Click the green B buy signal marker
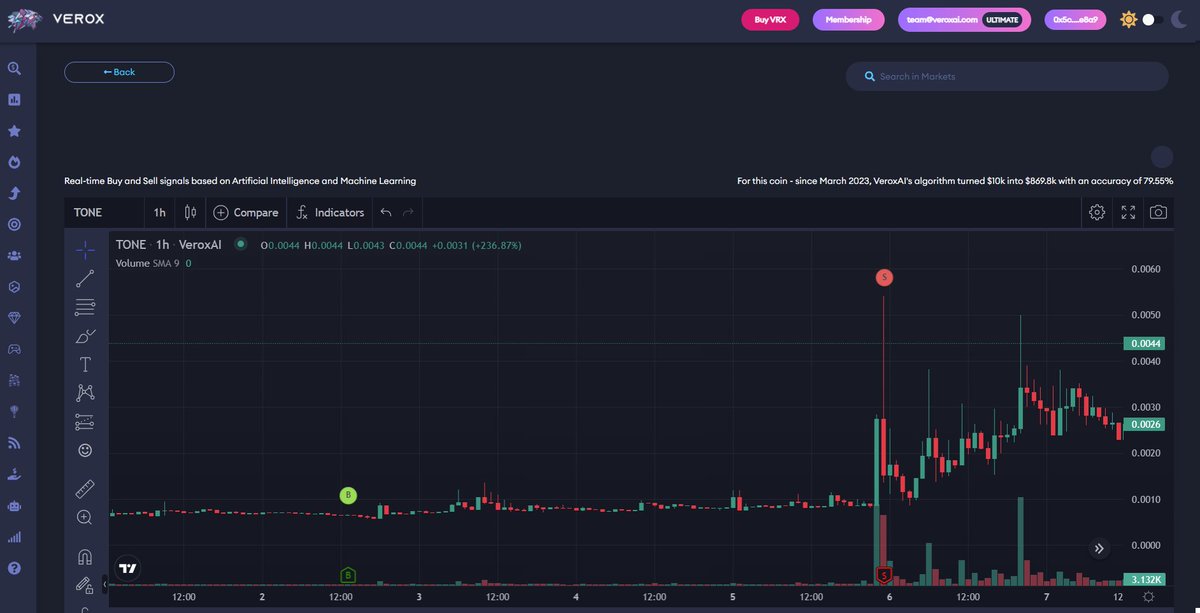The image size is (1200, 613). (x=348, y=495)
